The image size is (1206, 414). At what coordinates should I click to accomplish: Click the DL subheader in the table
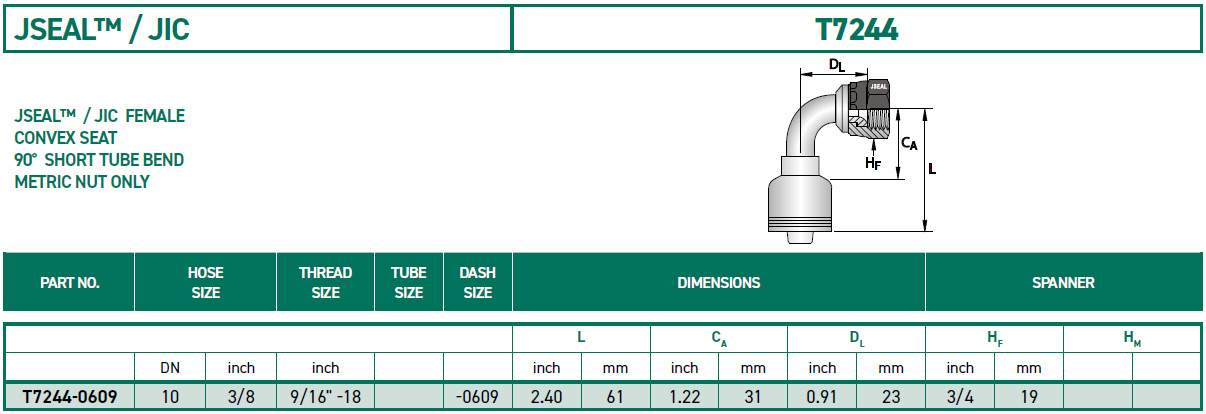(857, 341)
